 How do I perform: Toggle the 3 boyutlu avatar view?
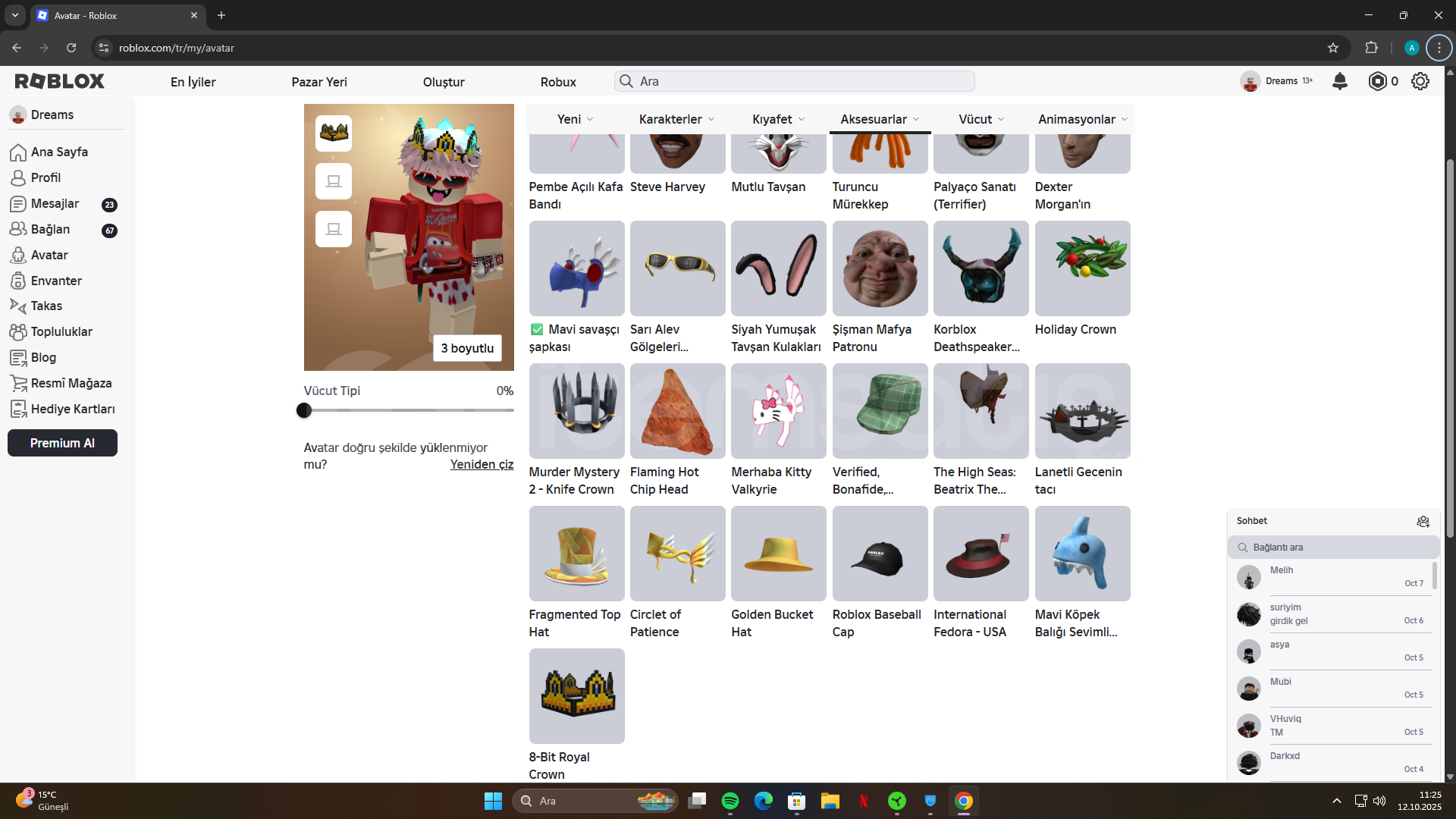pos(467,348)
